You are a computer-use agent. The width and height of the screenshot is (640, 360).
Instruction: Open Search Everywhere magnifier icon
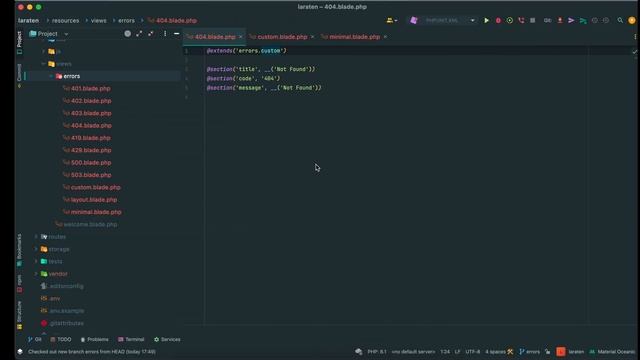620,20
